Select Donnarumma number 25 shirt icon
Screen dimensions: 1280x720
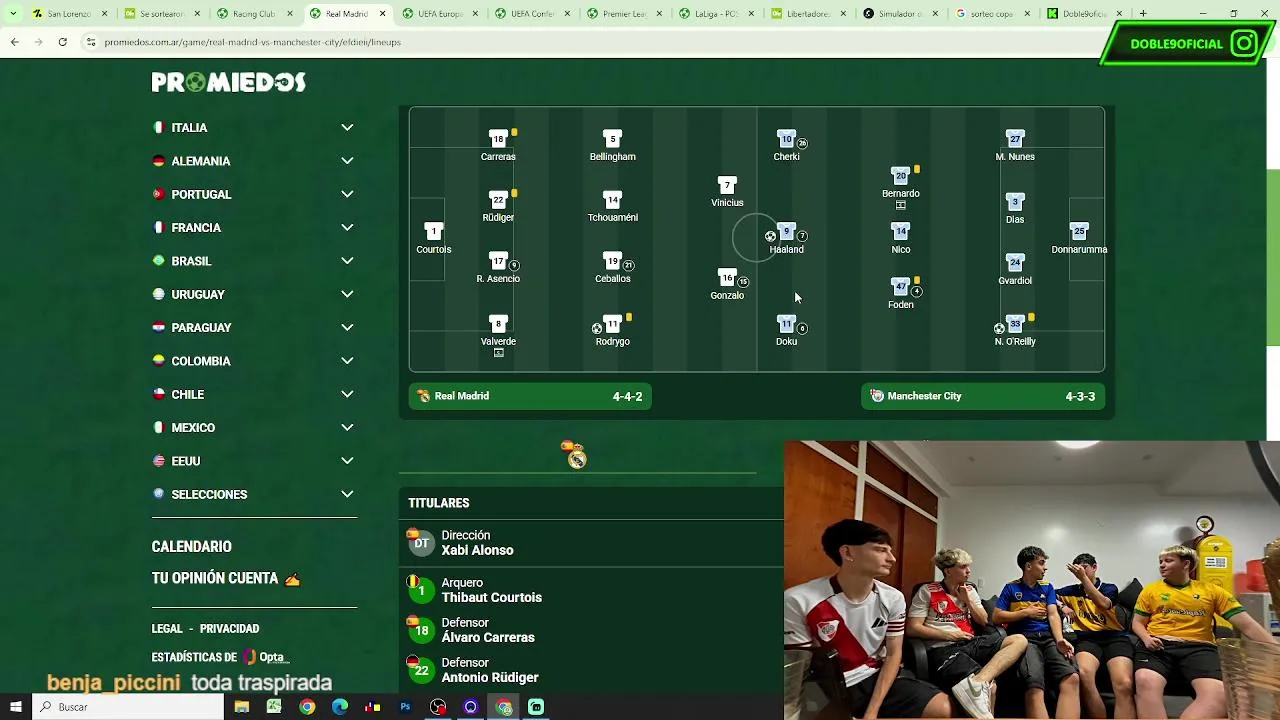click(1079, 231)
